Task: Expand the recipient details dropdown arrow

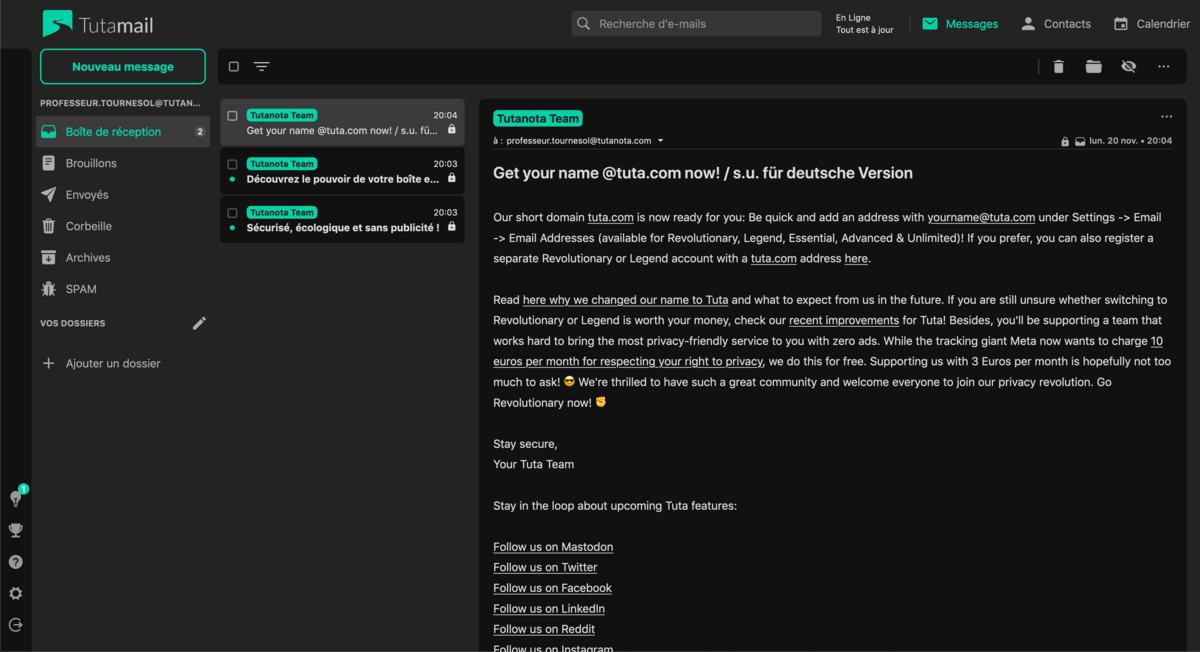Action: (661, 141)
